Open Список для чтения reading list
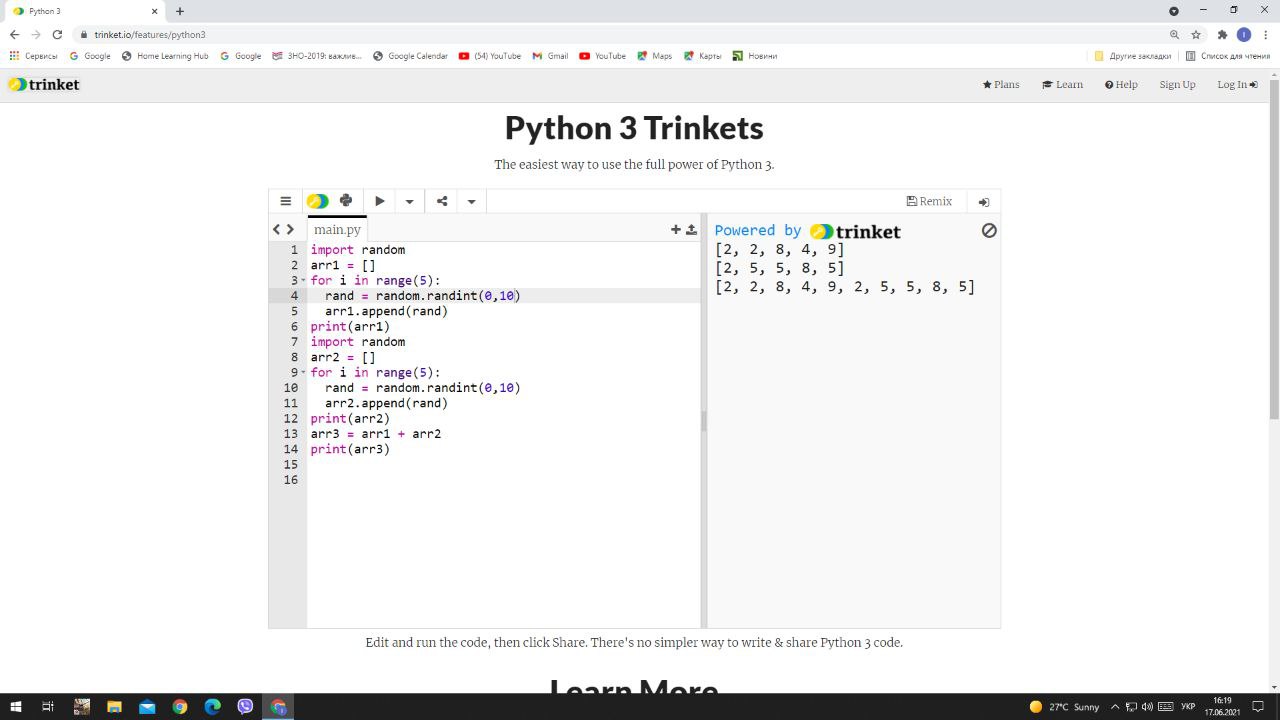Screen dimensions: 1280x720 1227,56
